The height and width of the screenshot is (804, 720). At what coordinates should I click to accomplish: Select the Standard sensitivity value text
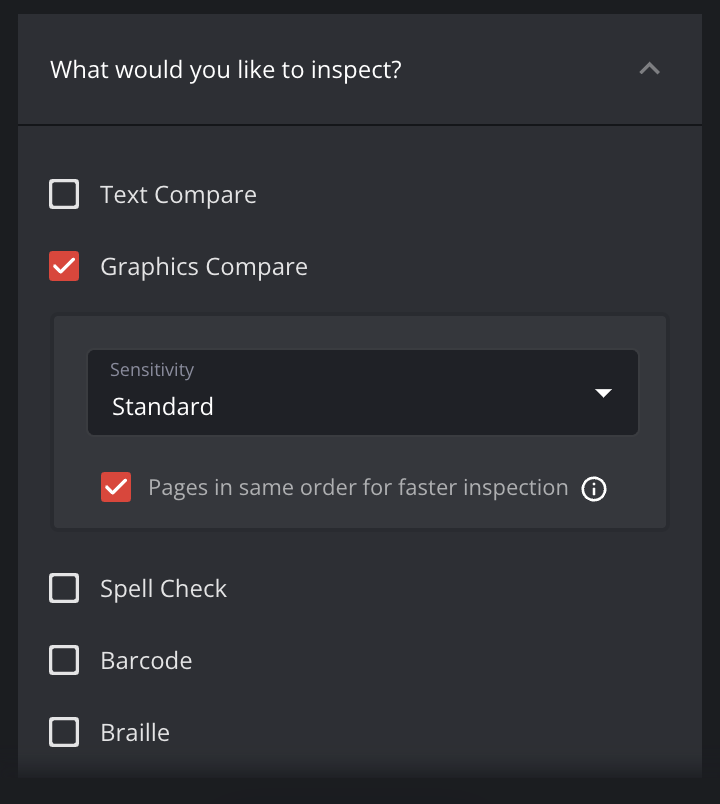163,406
